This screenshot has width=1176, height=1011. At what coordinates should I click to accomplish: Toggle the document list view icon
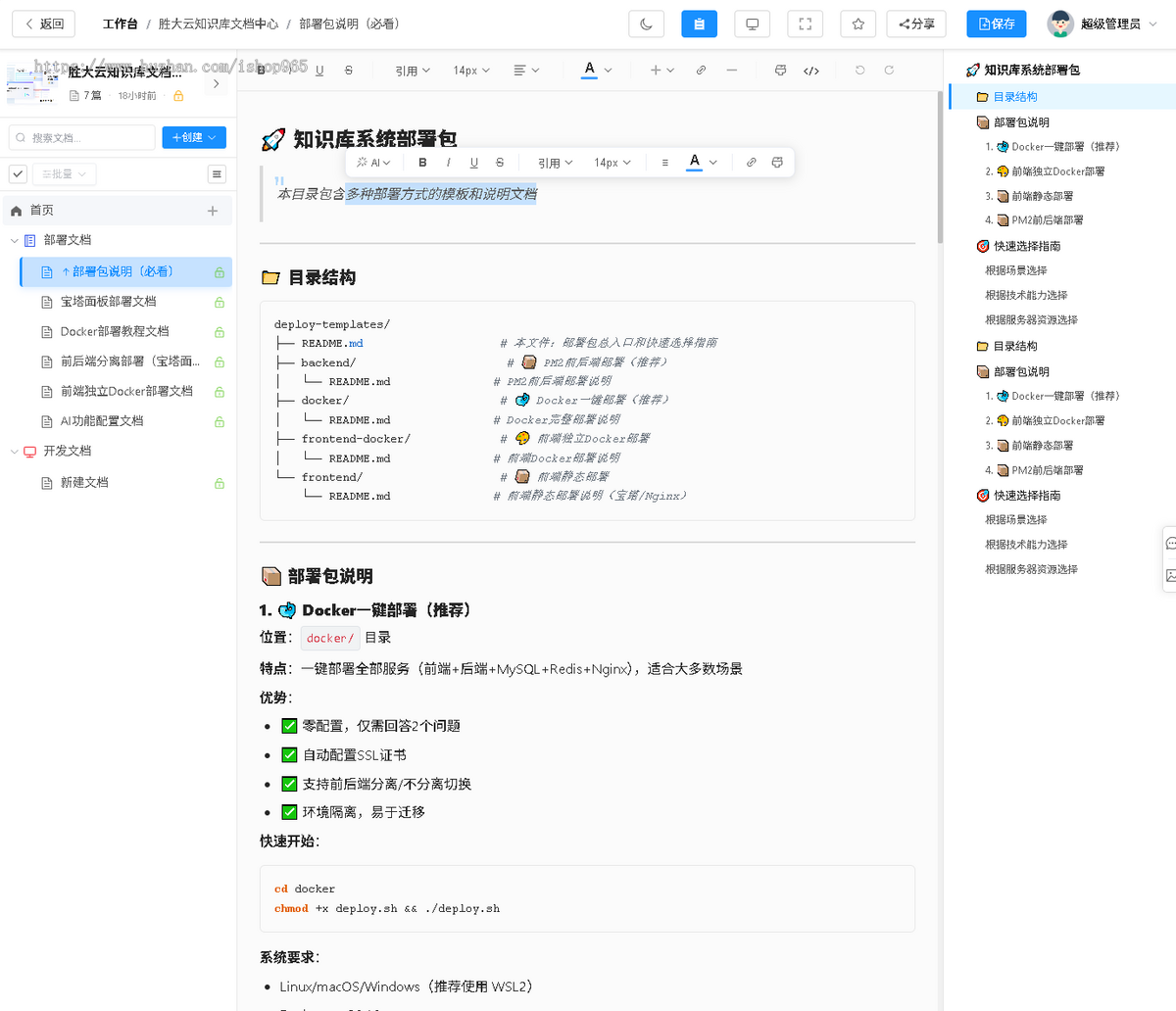click(x=217, y=174)
